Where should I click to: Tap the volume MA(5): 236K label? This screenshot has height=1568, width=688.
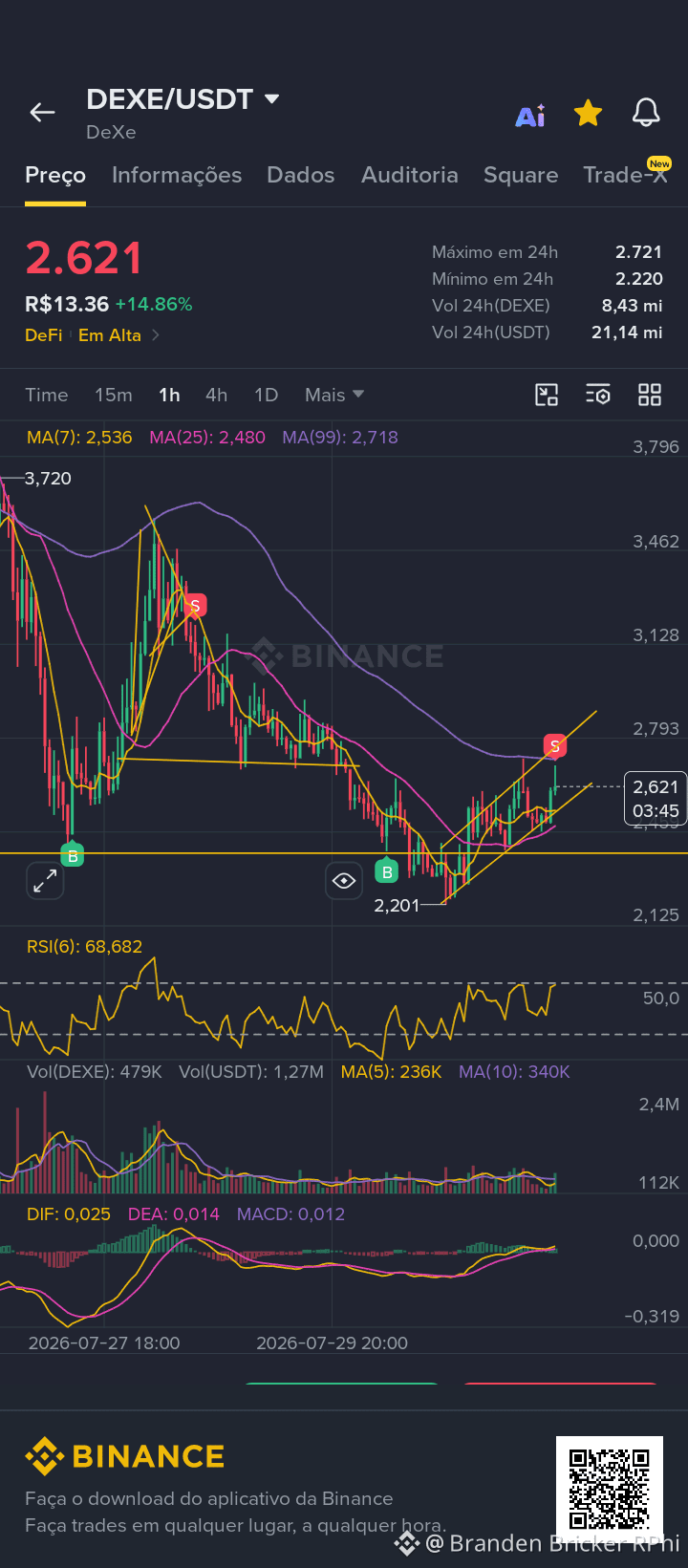[x=392, y=1072]
